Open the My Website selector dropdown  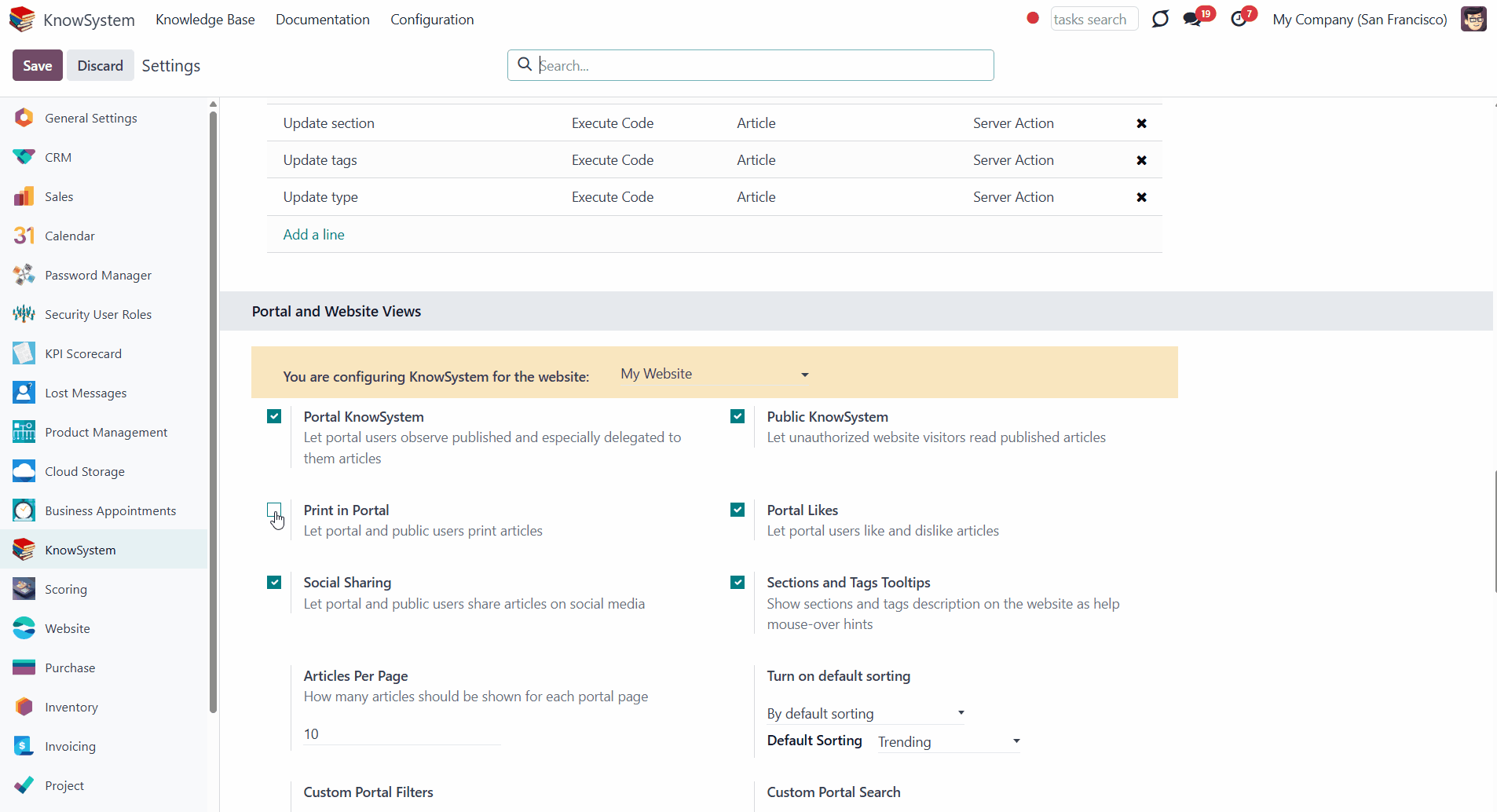(x=714, y=375)
